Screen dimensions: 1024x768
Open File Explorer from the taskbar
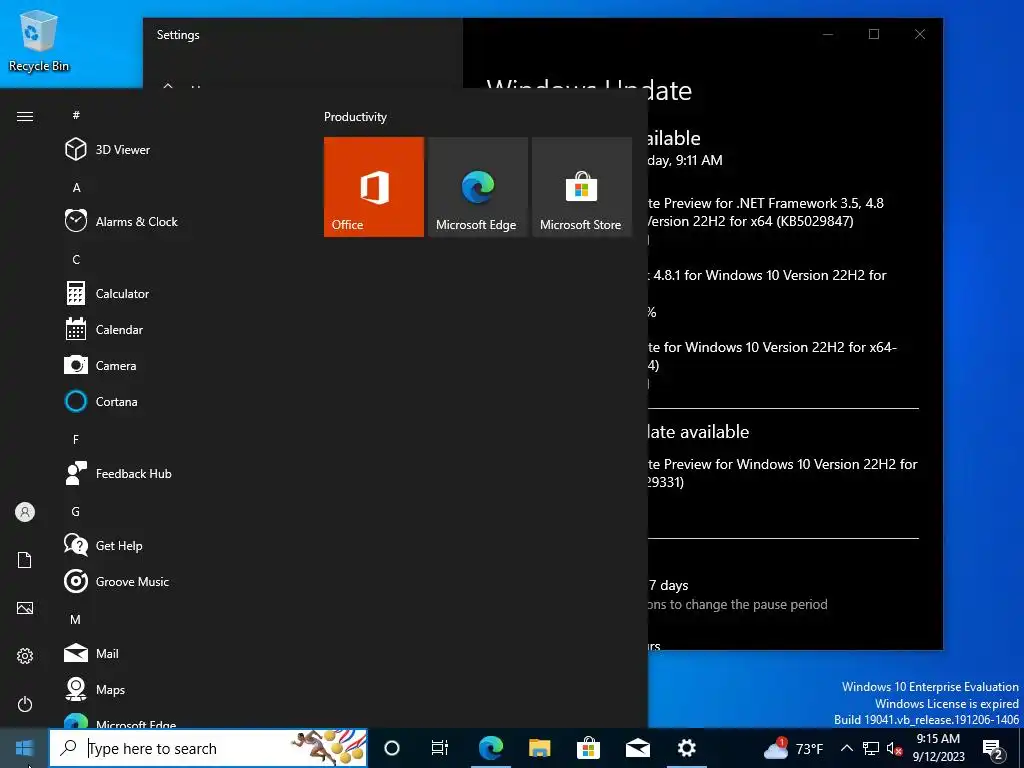click(539, 748)
